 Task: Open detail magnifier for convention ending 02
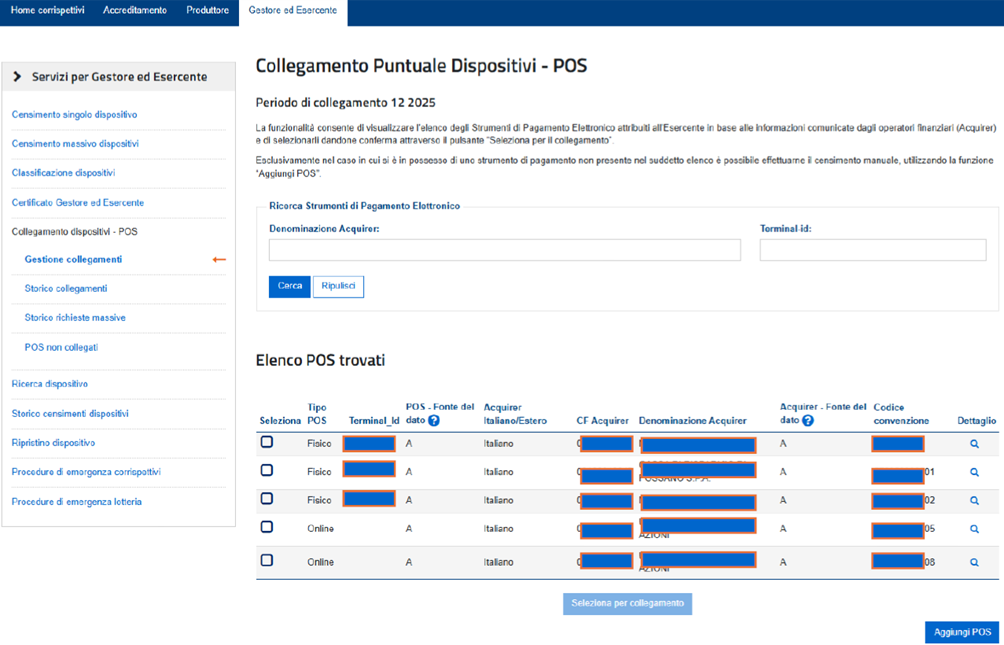click(974, 501)
